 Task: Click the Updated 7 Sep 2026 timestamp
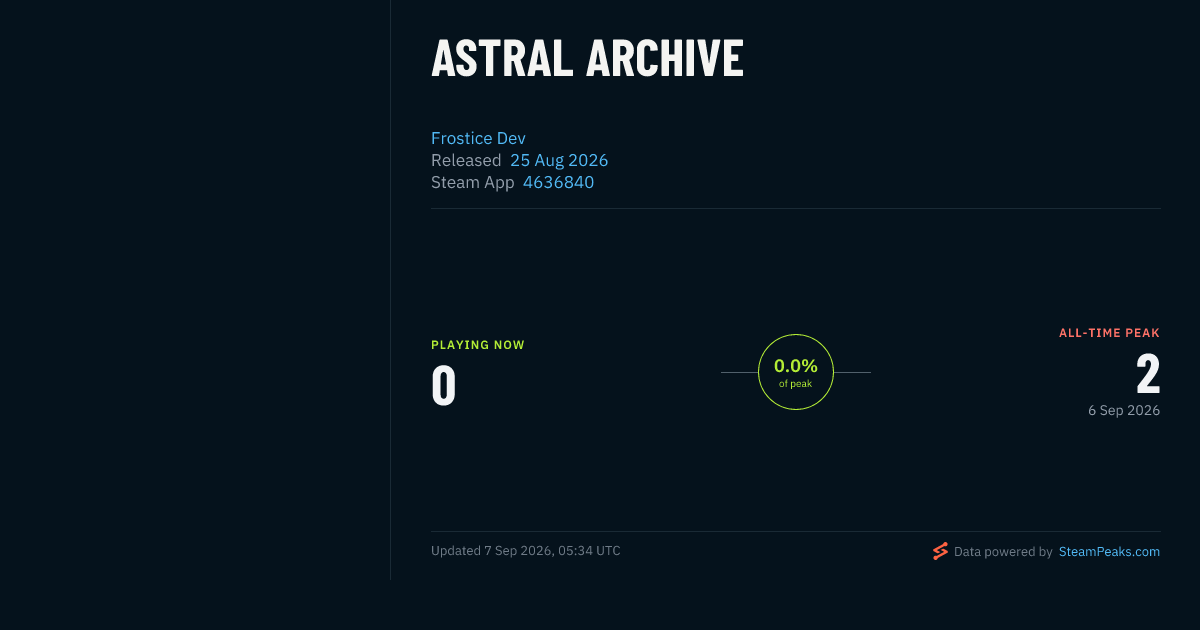(526, 551)
